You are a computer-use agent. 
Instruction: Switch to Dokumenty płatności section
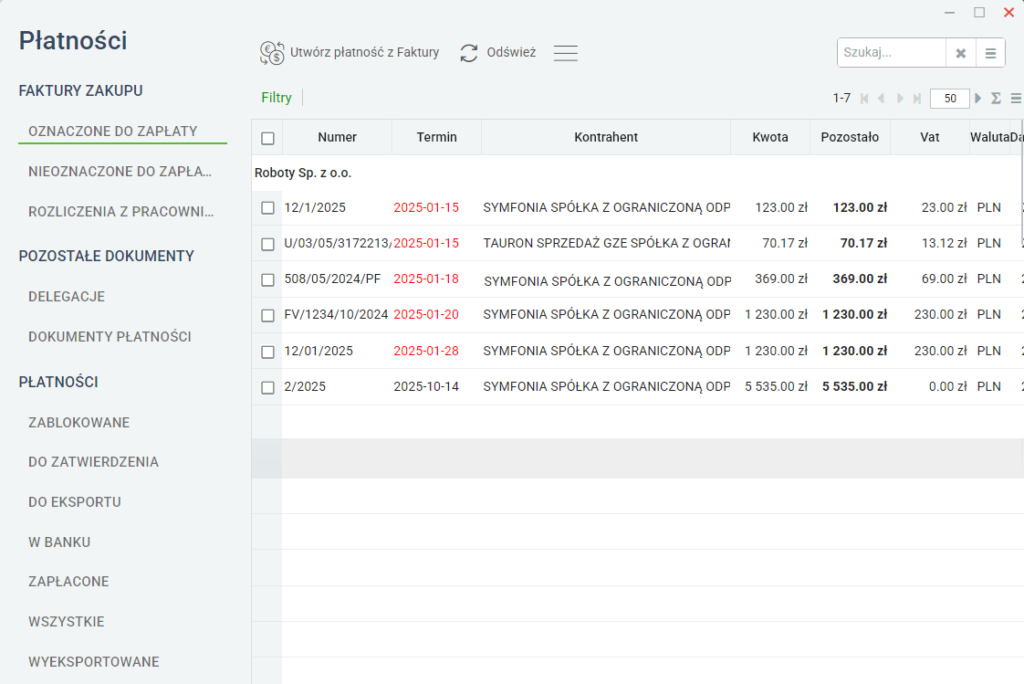(x=110, y=336)
